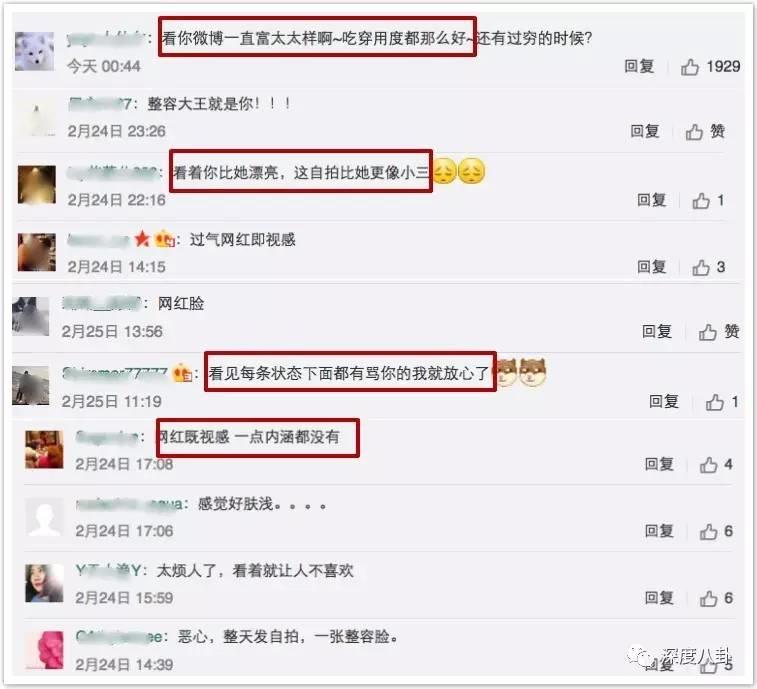The height and width of the screenshot is (689, 757).
Task: Reply to comment posted 2月25日 11:19
Action: point(664,401)
